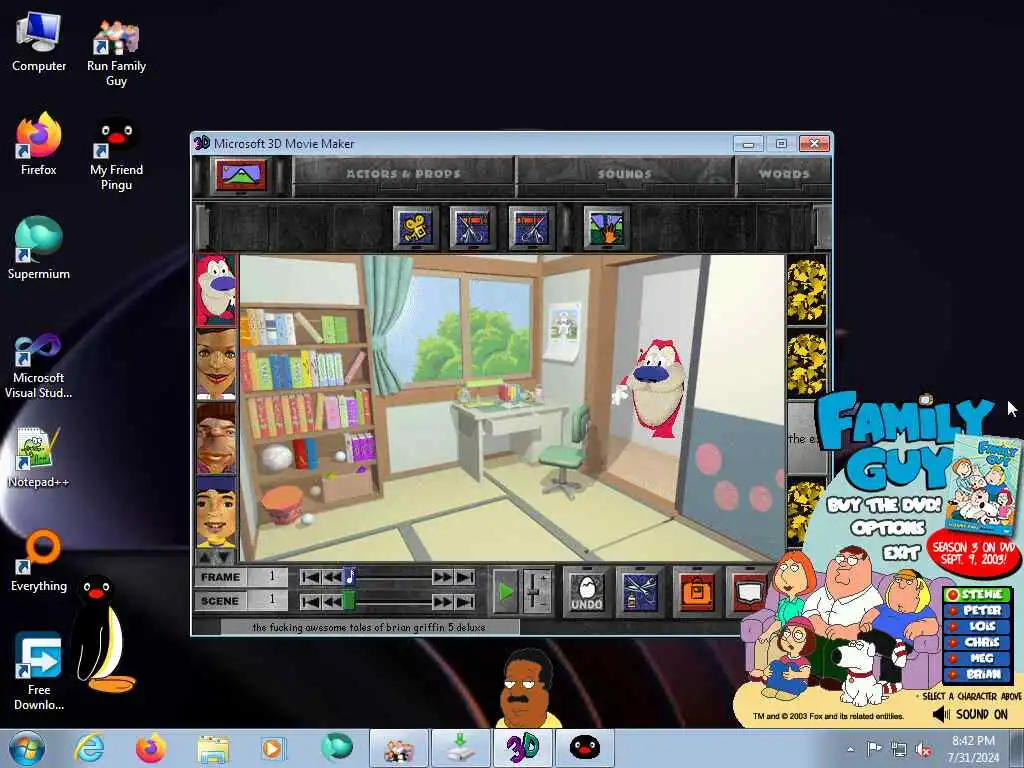Select the Stewie character option
The image size is (1024, 768).
pos(978,594)
